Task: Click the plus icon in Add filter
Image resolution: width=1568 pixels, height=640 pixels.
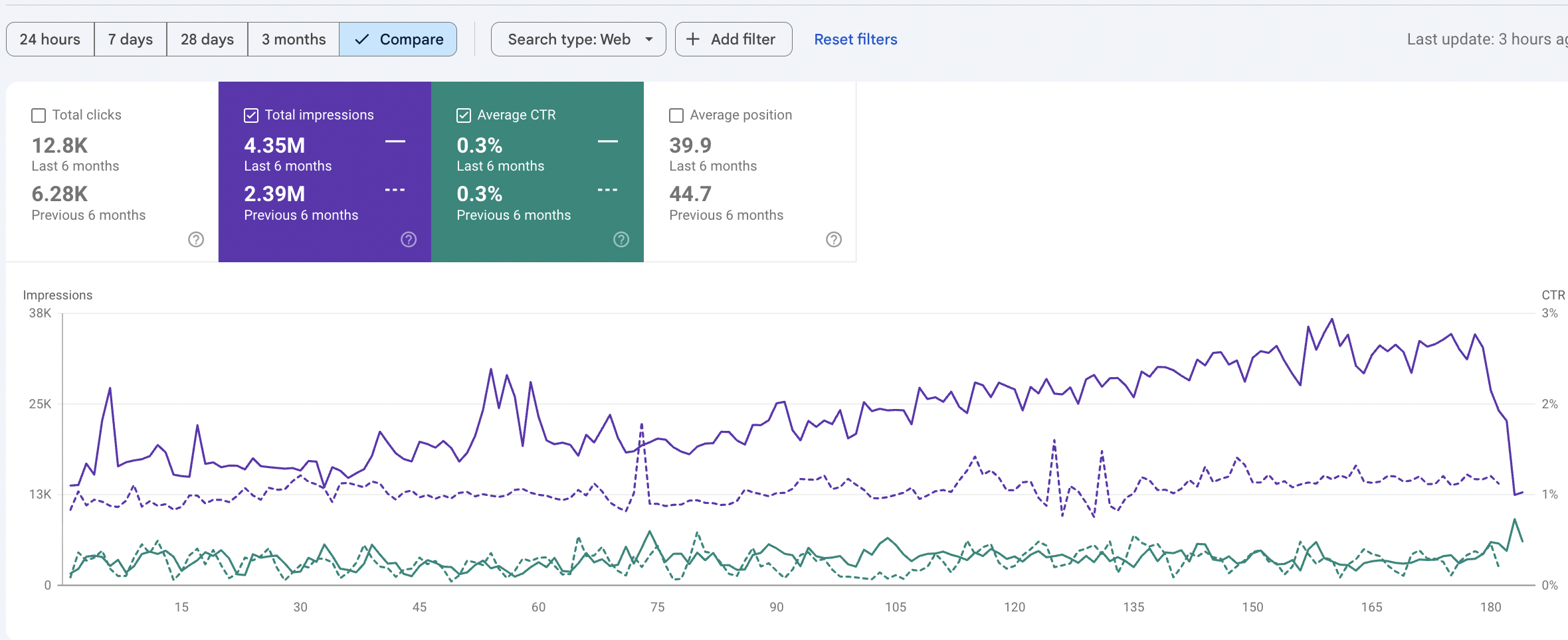Action: click(x=693, y=39)
